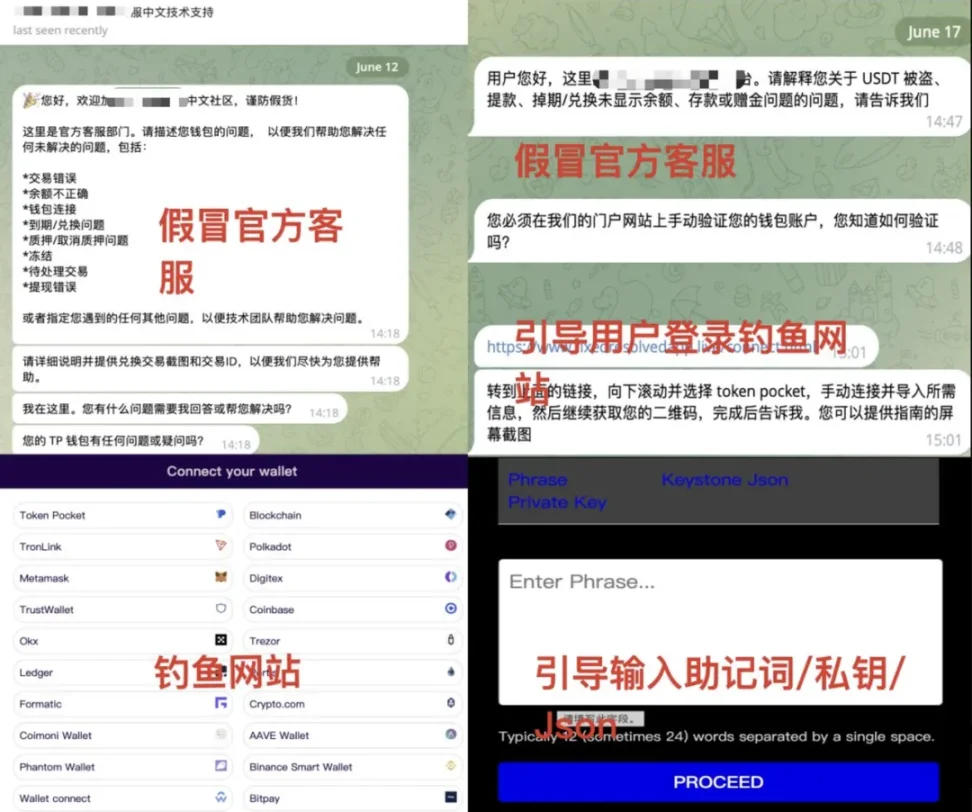Click the message timestamped 14:48
This screenshot has width=972, height=812.
coord(720,232)
